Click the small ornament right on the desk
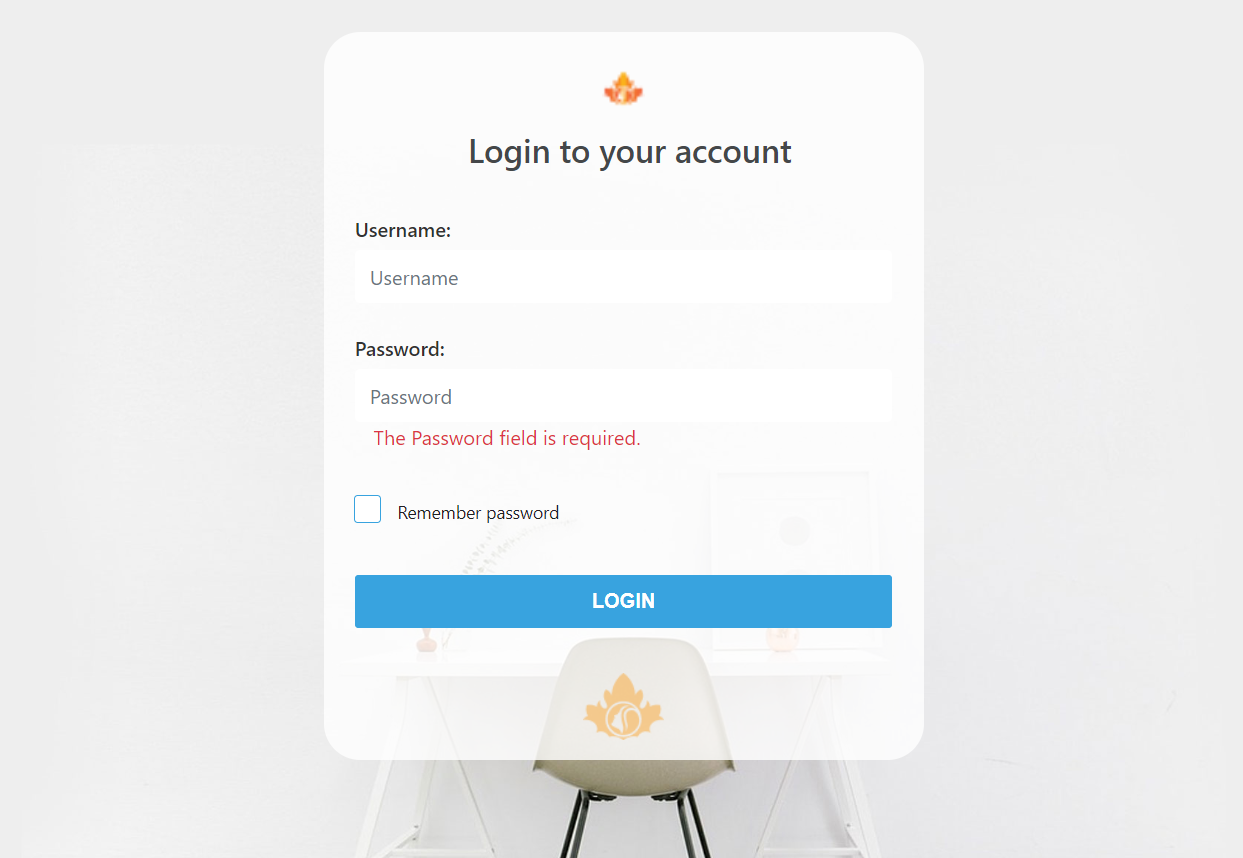 pos(782,639)
